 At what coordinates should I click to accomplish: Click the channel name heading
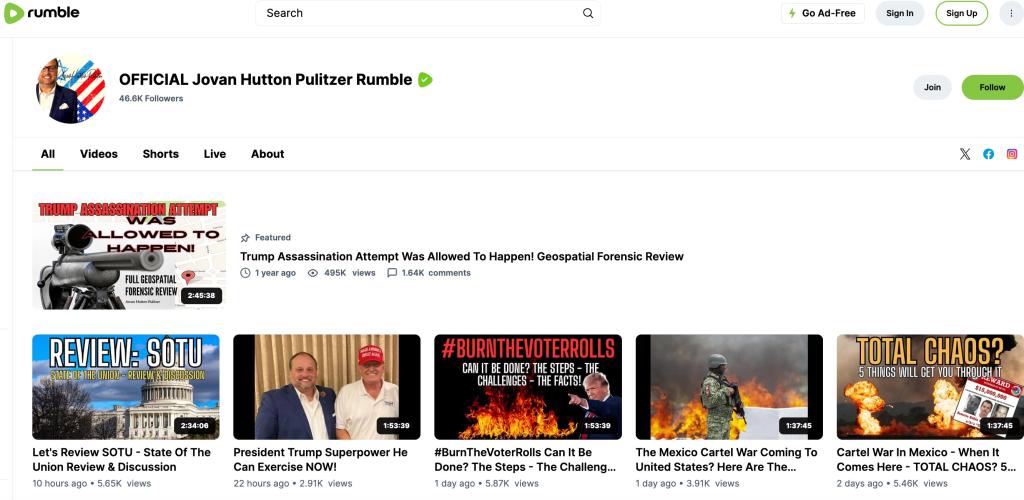265,80
